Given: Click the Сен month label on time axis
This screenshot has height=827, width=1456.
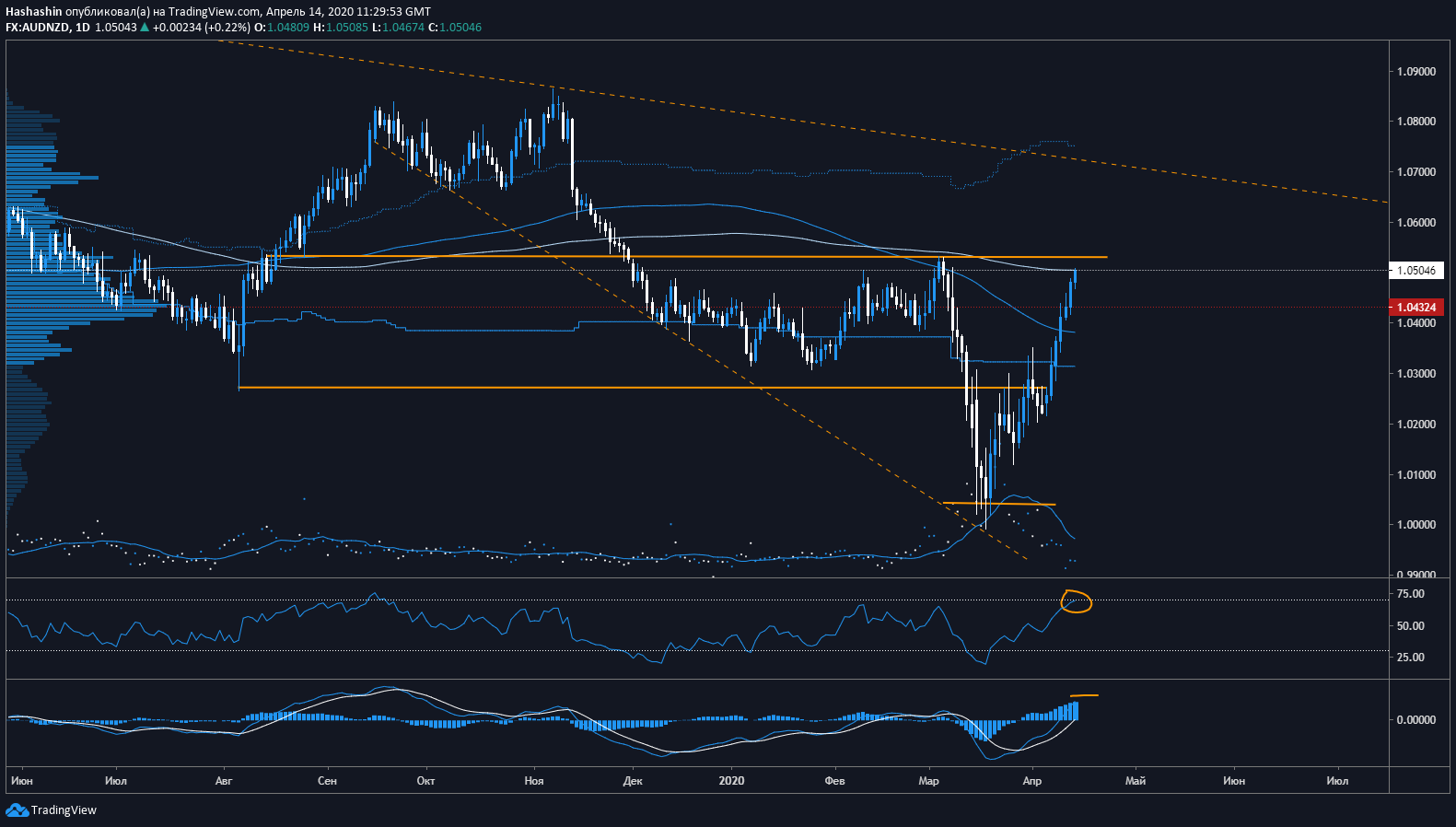Looking at the screenshot, I should coord(327,781).
